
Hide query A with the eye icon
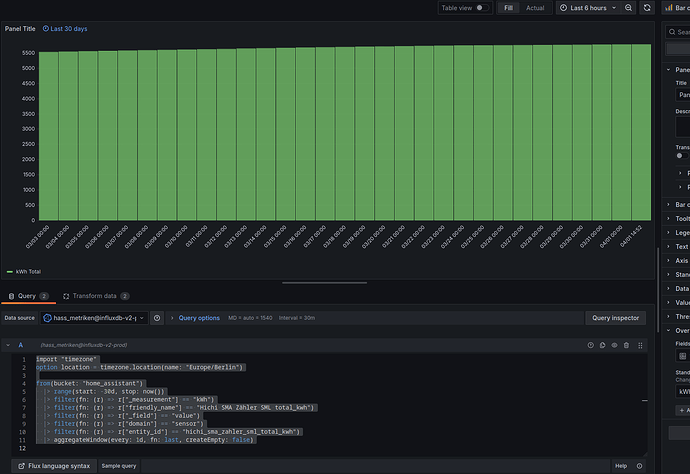[x=614, y=345]
